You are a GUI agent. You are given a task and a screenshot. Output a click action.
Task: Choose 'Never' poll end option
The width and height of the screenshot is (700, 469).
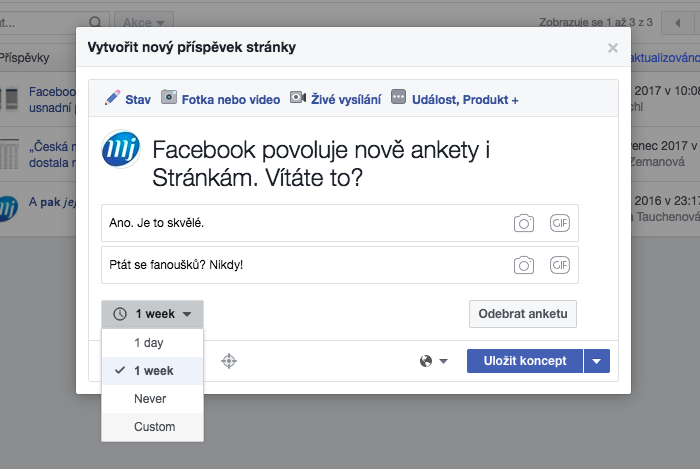point(153,398)
